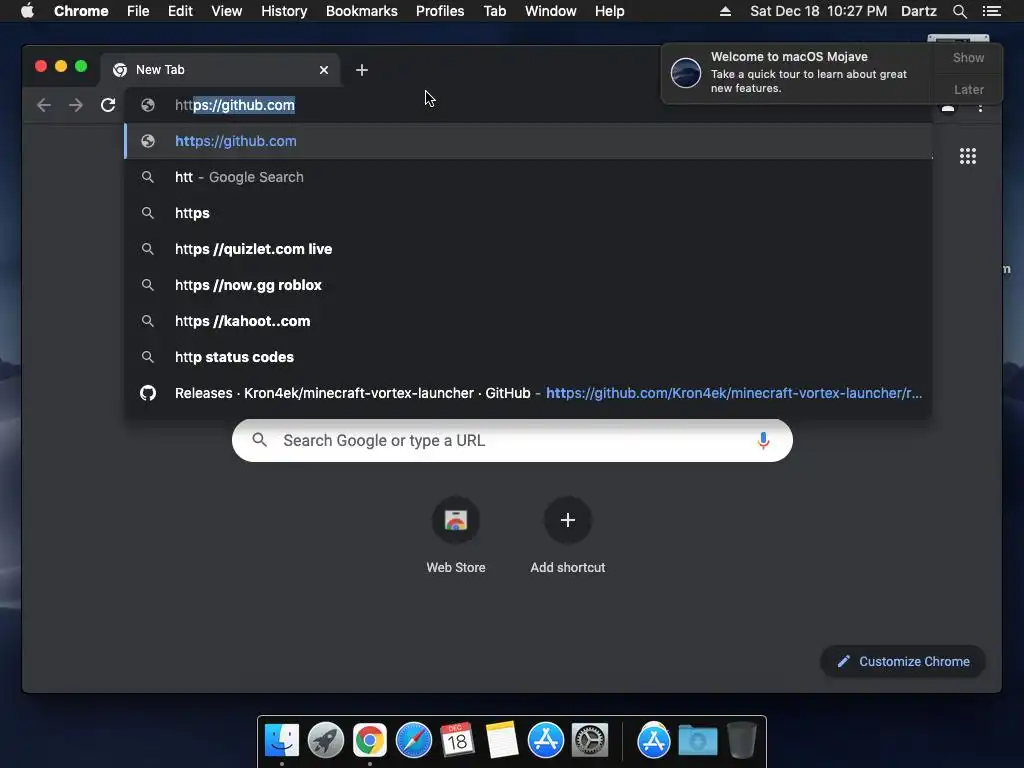Open the Chrome three-dot menu
1024x768 pixels.
point(980,108)
